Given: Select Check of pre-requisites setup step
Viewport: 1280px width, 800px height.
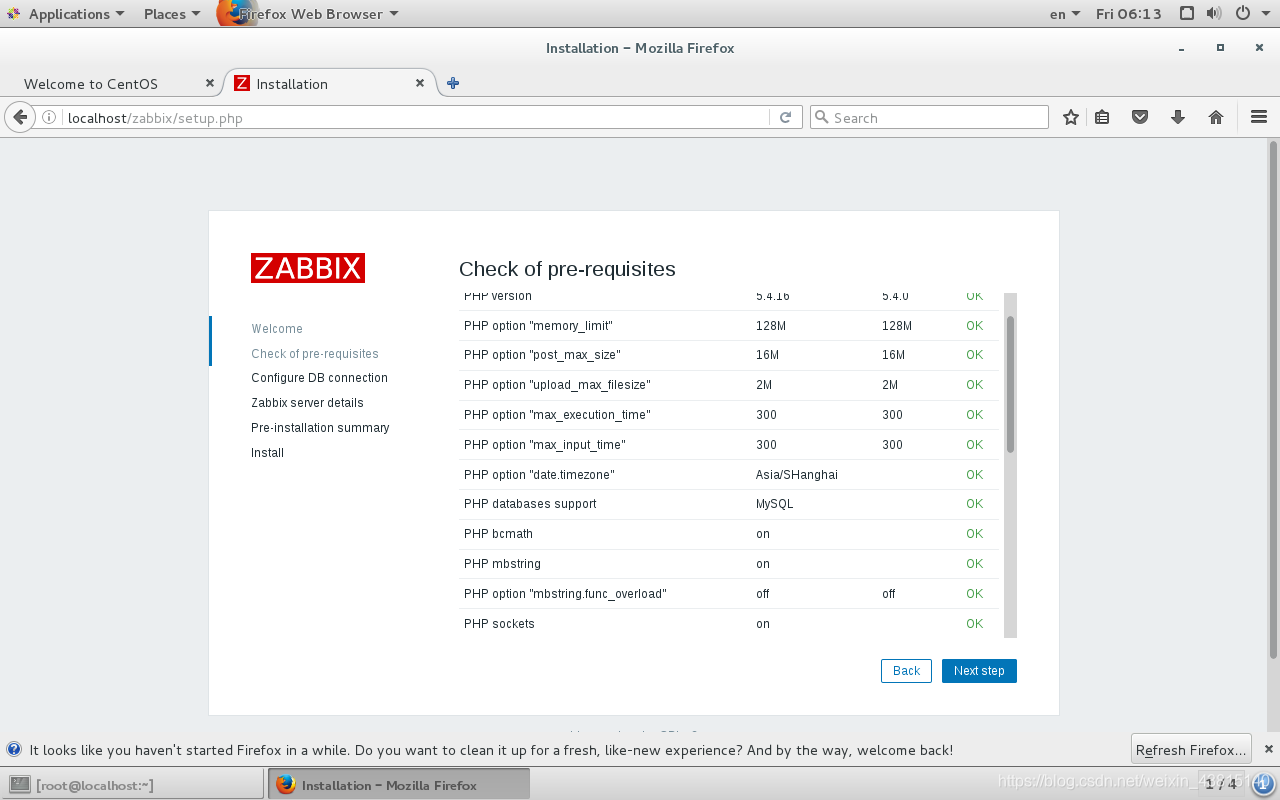Looking at the screenshot, I should click(315, 353).
